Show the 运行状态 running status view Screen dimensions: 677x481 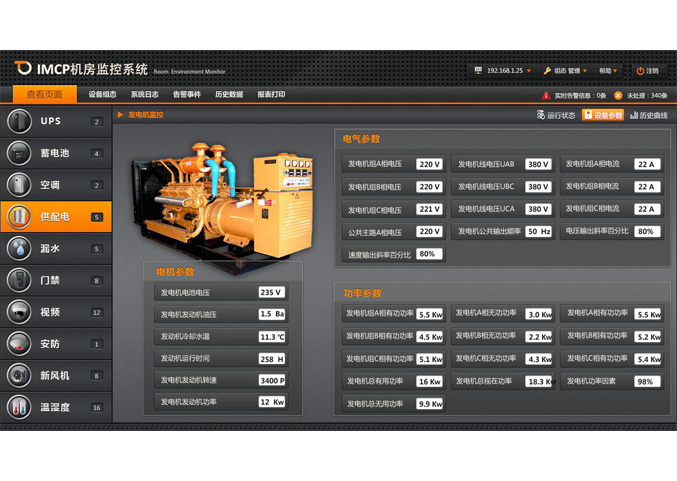(556, 115)
